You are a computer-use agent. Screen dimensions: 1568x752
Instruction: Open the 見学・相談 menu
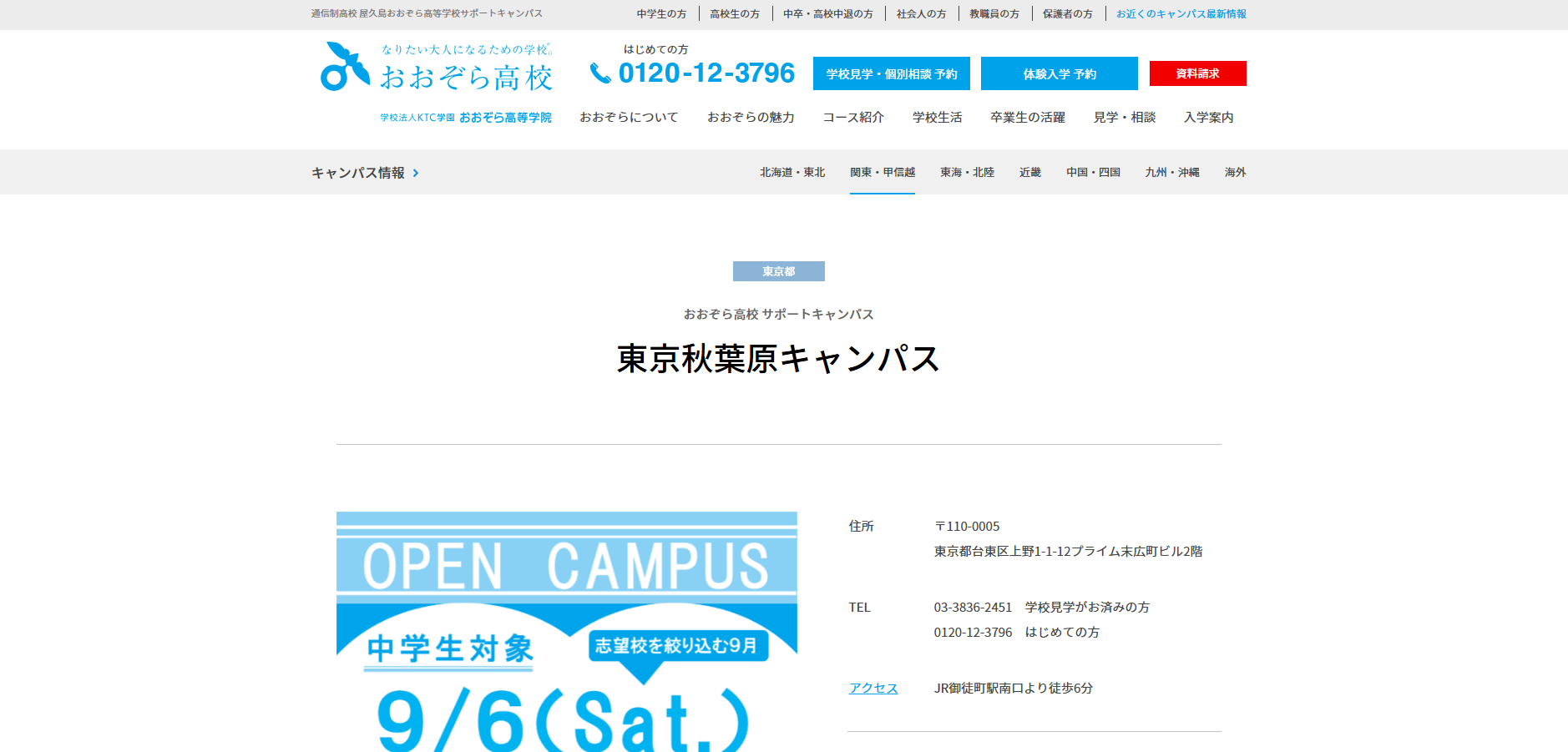click(1125, 118)
